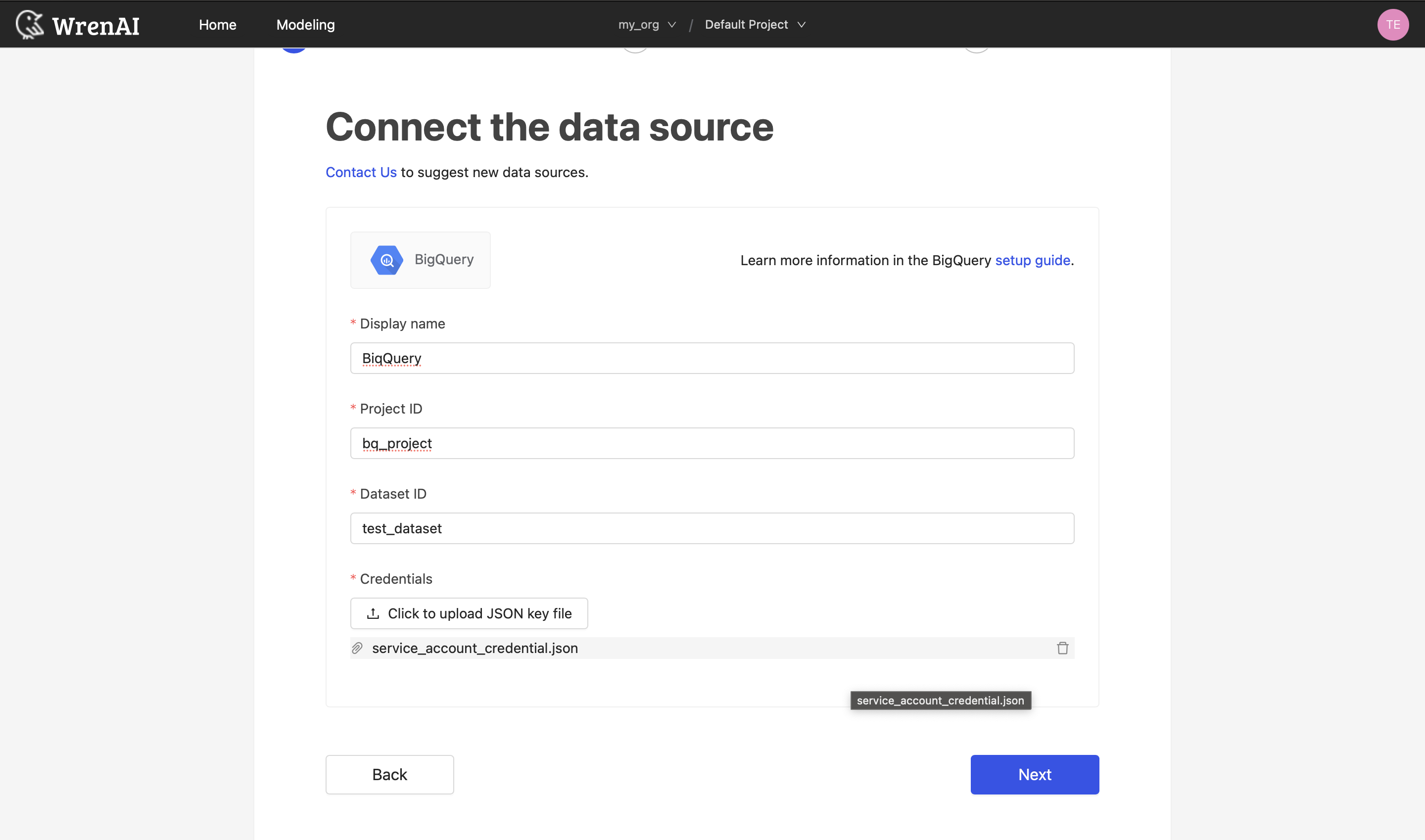
Task: Follow the Contact Us link
Action: tap(361, 172)
